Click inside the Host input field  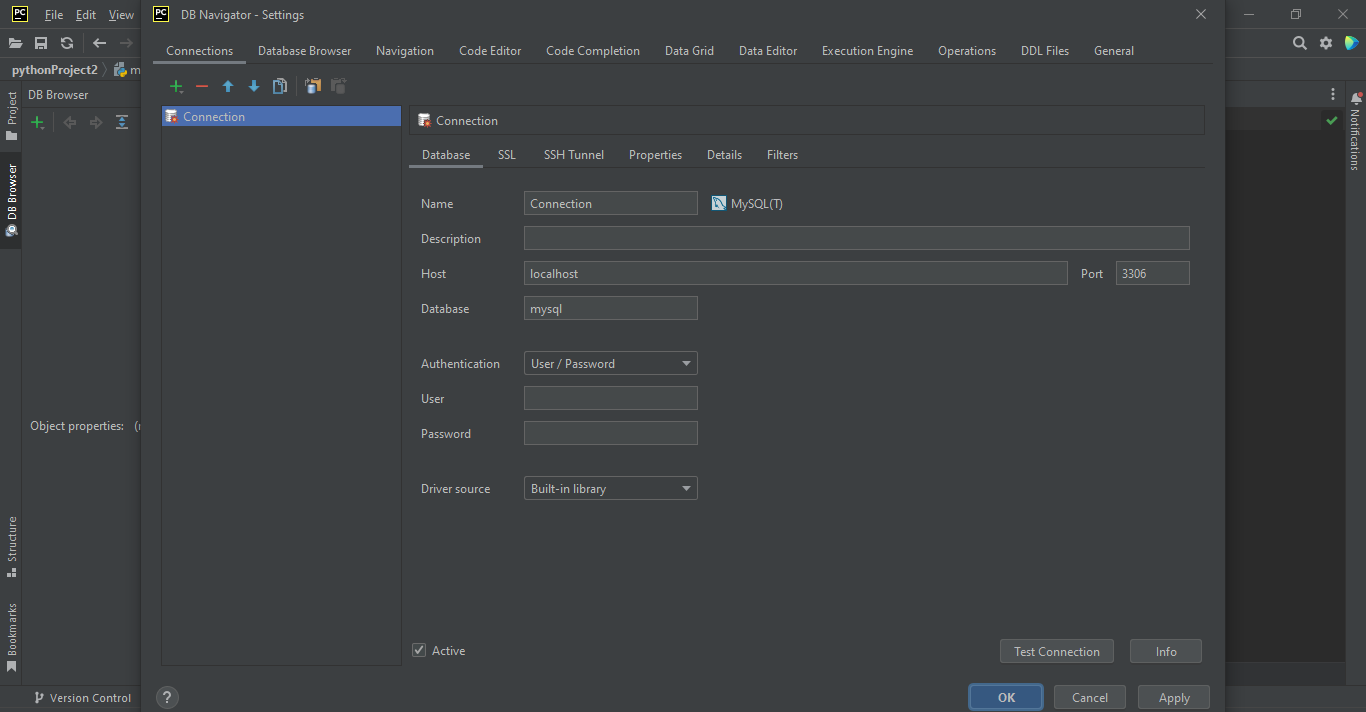pos(795,272)
